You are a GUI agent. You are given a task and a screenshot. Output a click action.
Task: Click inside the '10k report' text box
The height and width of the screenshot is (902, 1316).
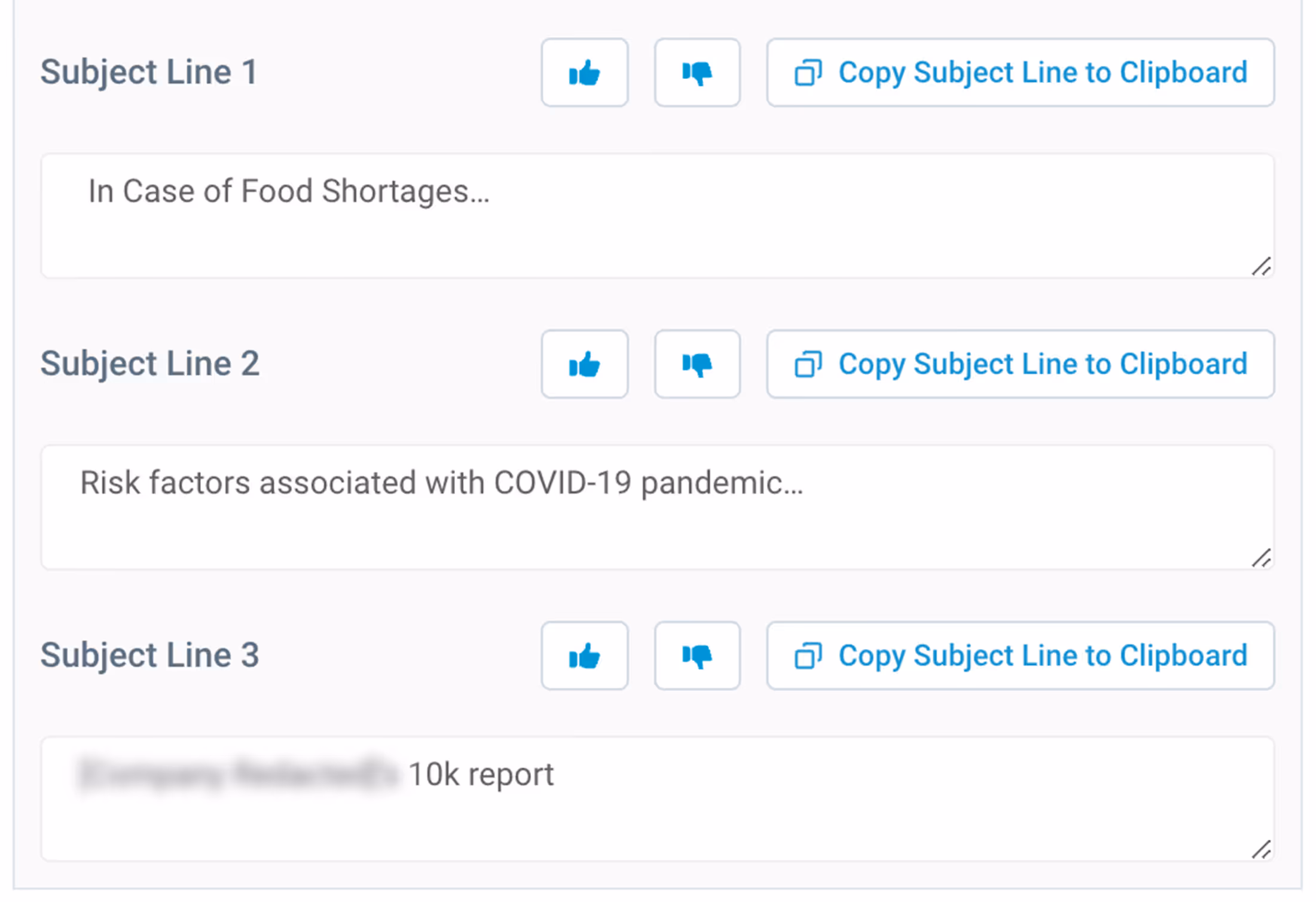coord(658,799)
